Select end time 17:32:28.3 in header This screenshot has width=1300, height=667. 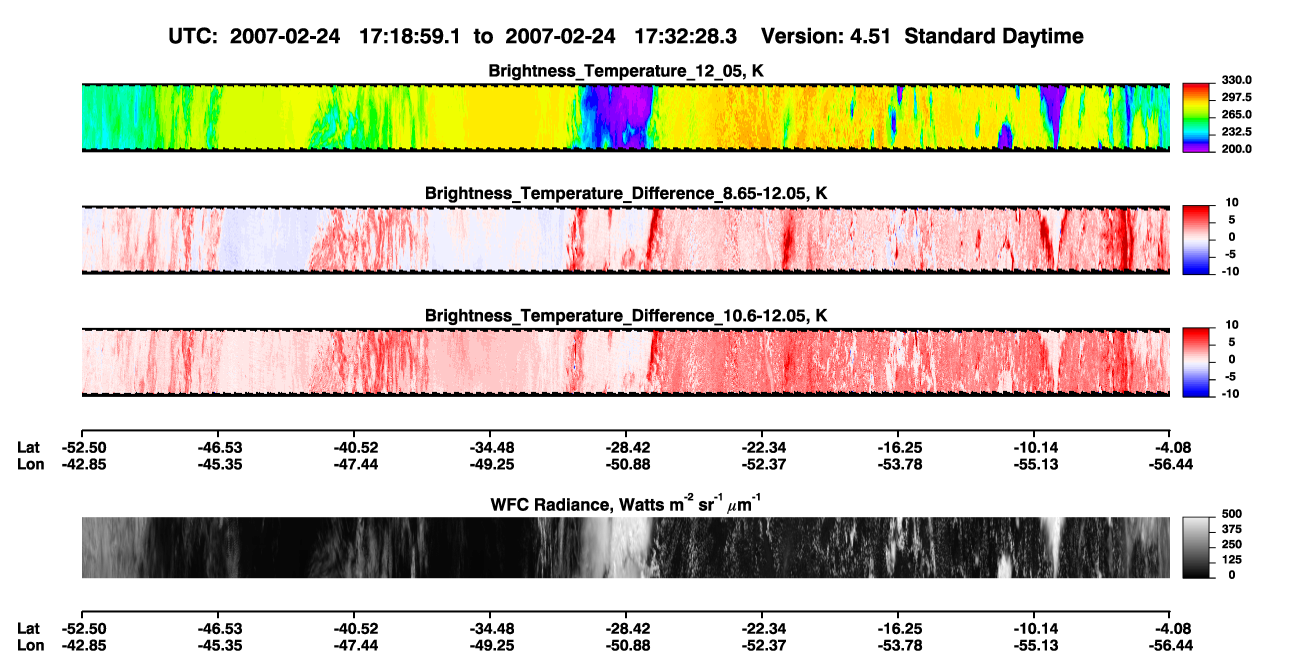pyautogui.click(x=685, y=37)
